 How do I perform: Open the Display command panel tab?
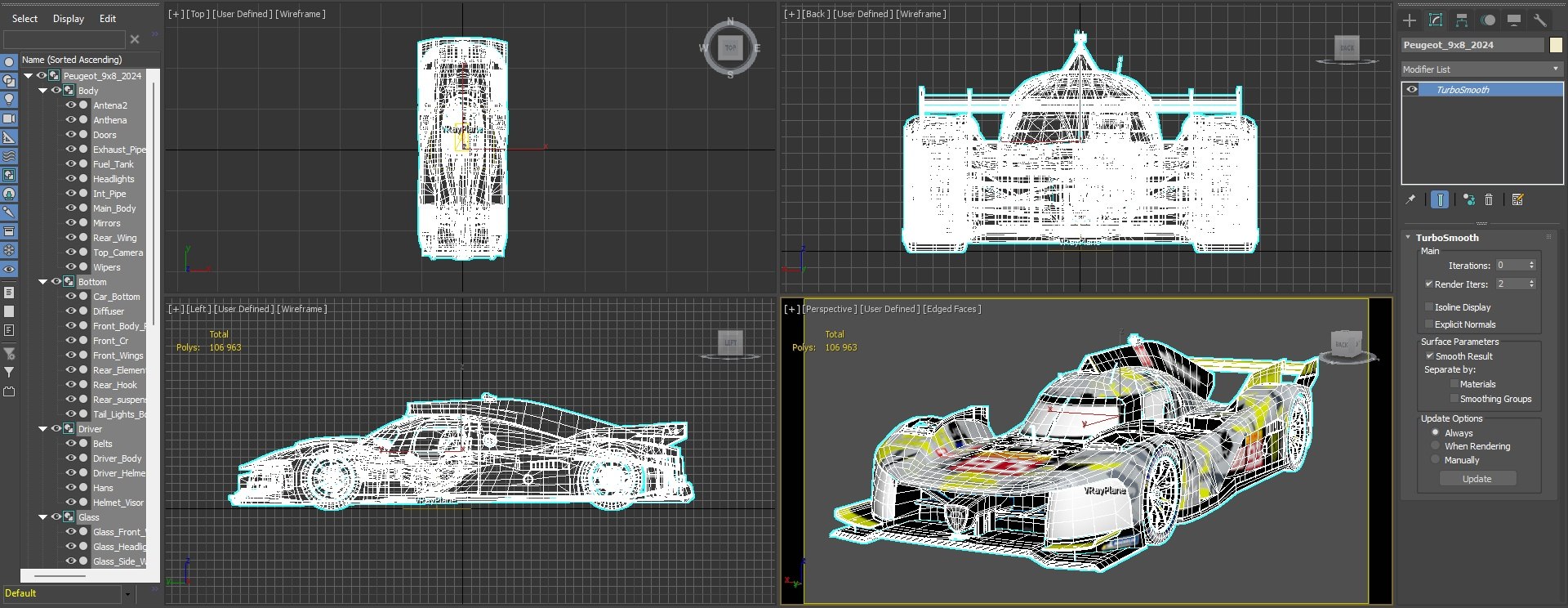1514,20
